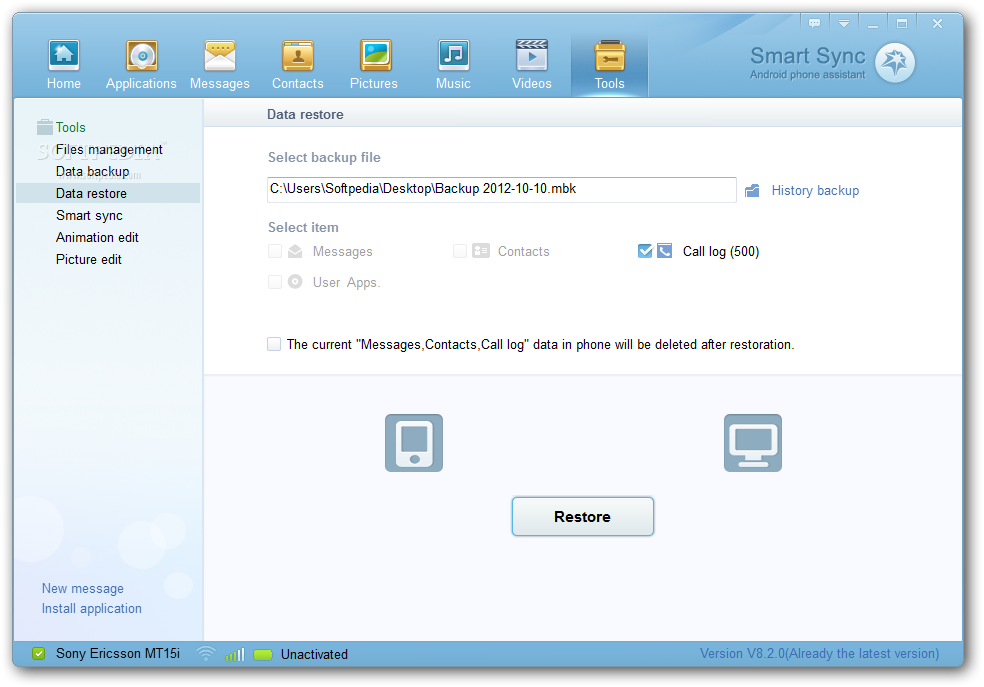
Task: Open Animation edit in sidebar
Action: tap(97, 237)
